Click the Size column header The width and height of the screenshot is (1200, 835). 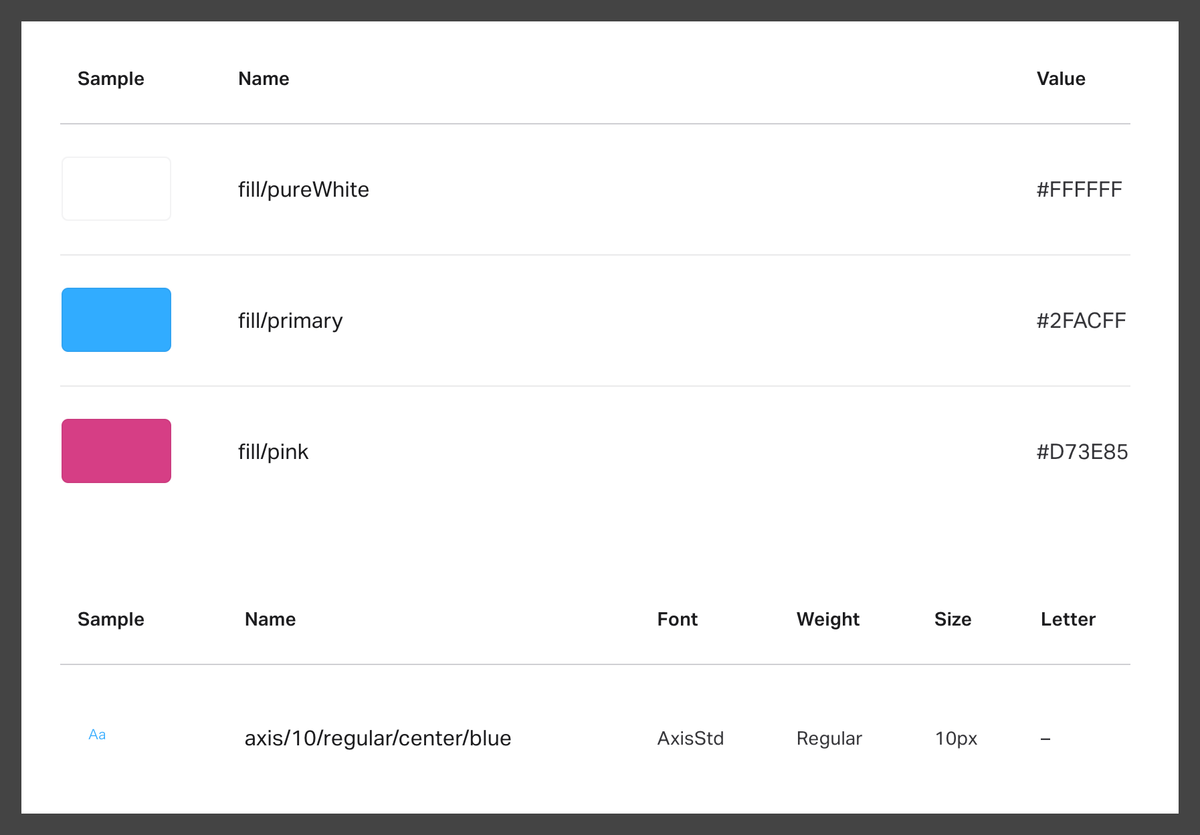point(952,619)
